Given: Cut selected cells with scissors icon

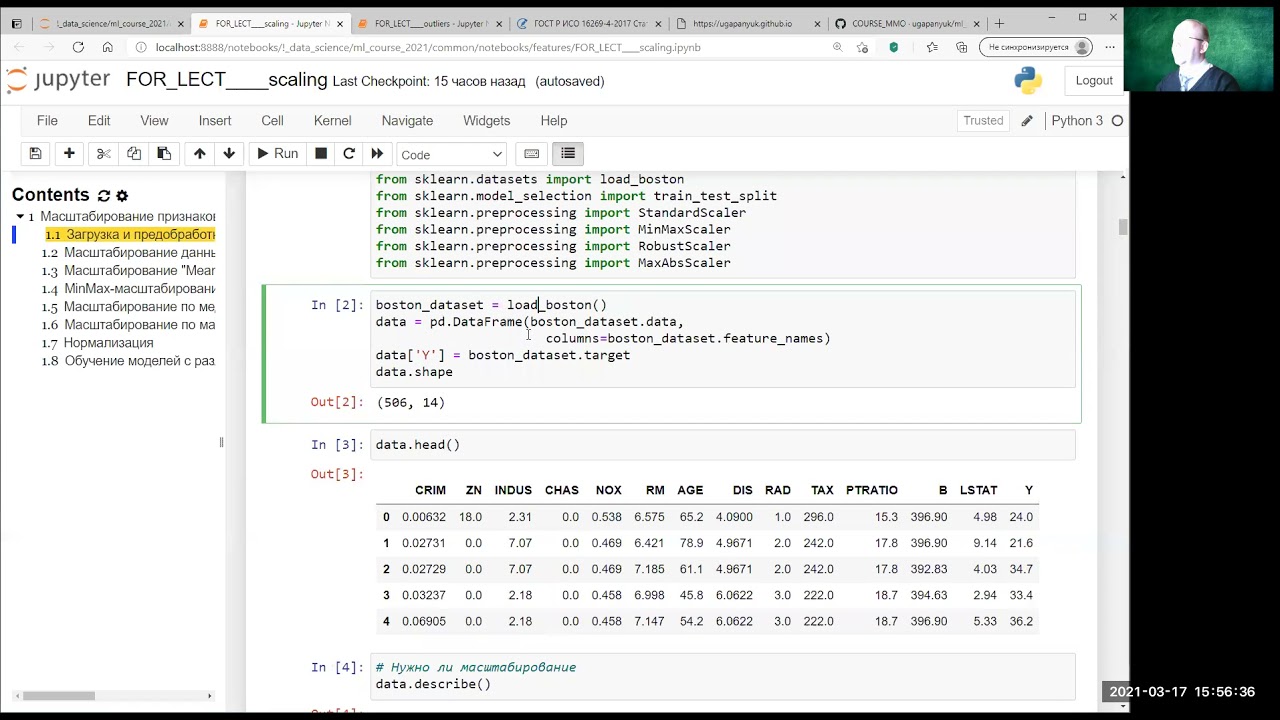Looking at the screenshot, I should [103, 154].
